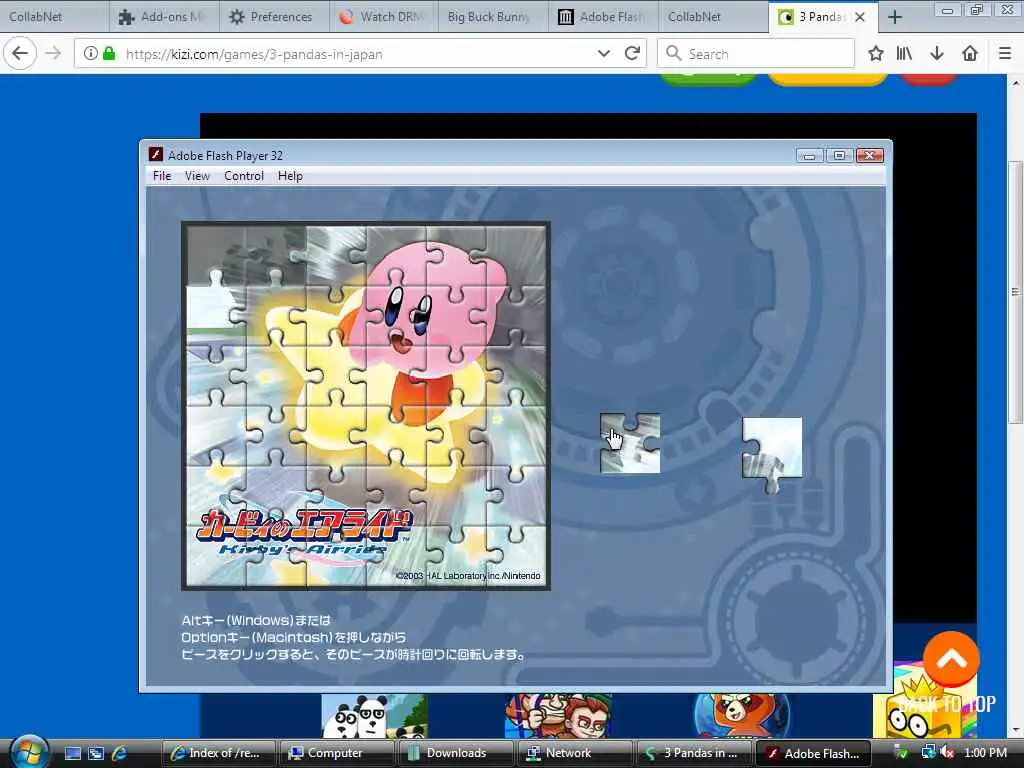Click the green padlock security icon
Image resolution: width=1024 pixels, height=768 pixels.
pyautogui.click(x=110, y=54)
